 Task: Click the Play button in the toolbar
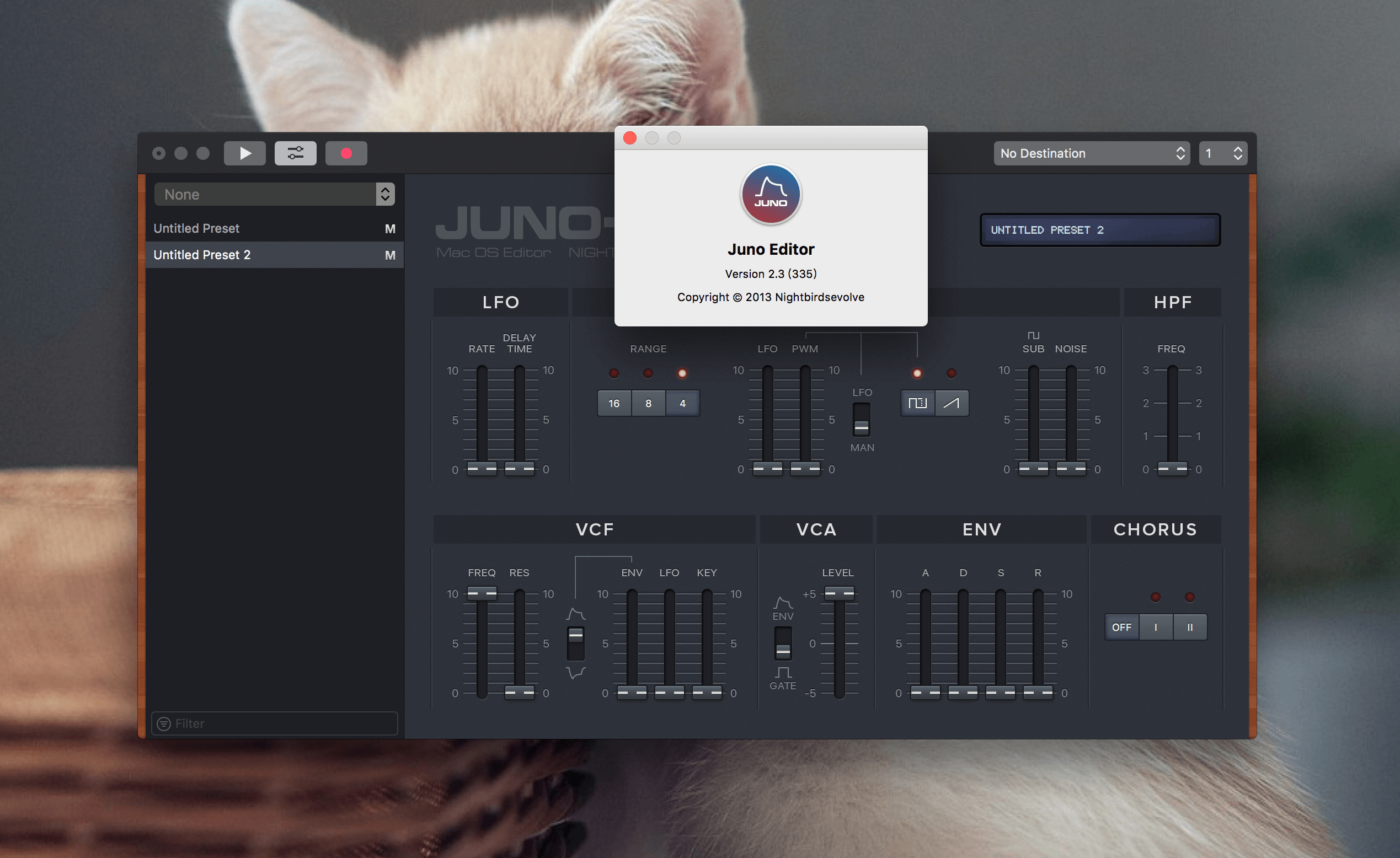click(x=244, y=153)
